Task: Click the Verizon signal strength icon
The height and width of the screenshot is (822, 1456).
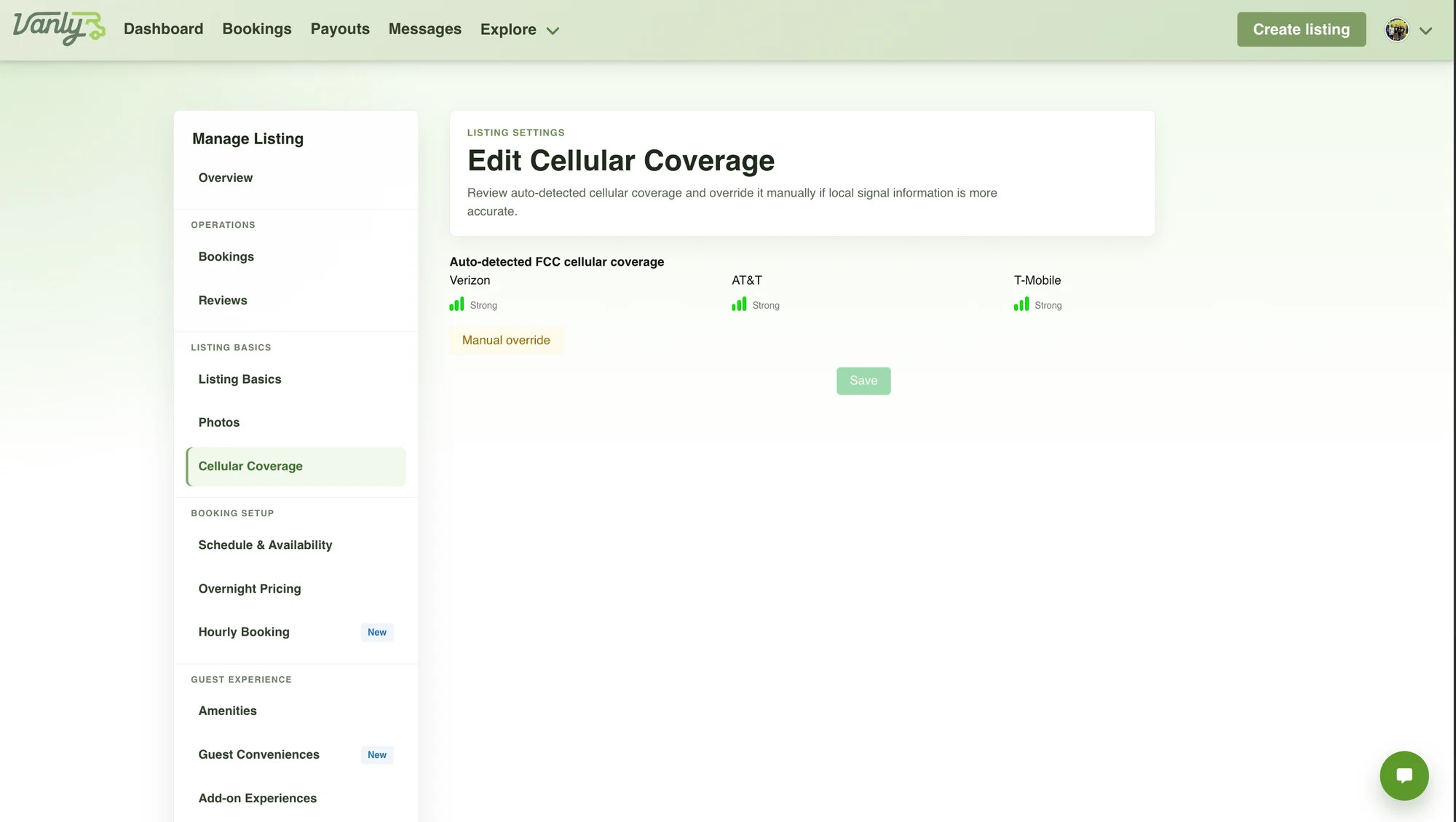Action: pyautogui.click(x=456, y=304)
